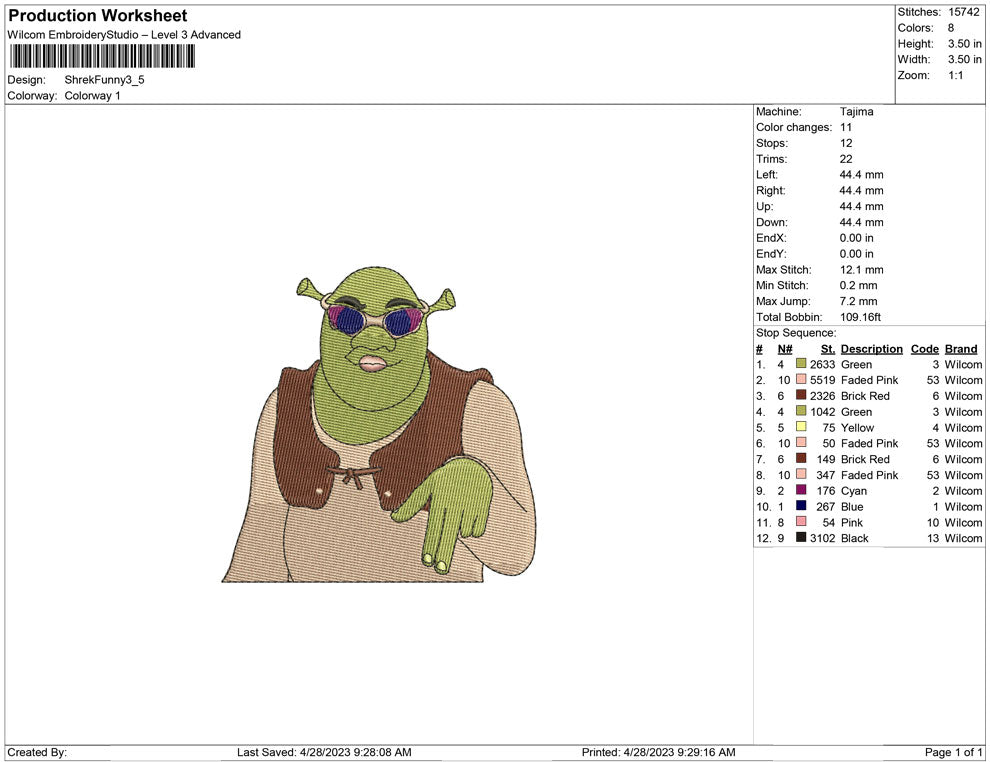Click the Cyan description in stop 9
The width and height of the screenshot is (990, 762).
[854, 491]
